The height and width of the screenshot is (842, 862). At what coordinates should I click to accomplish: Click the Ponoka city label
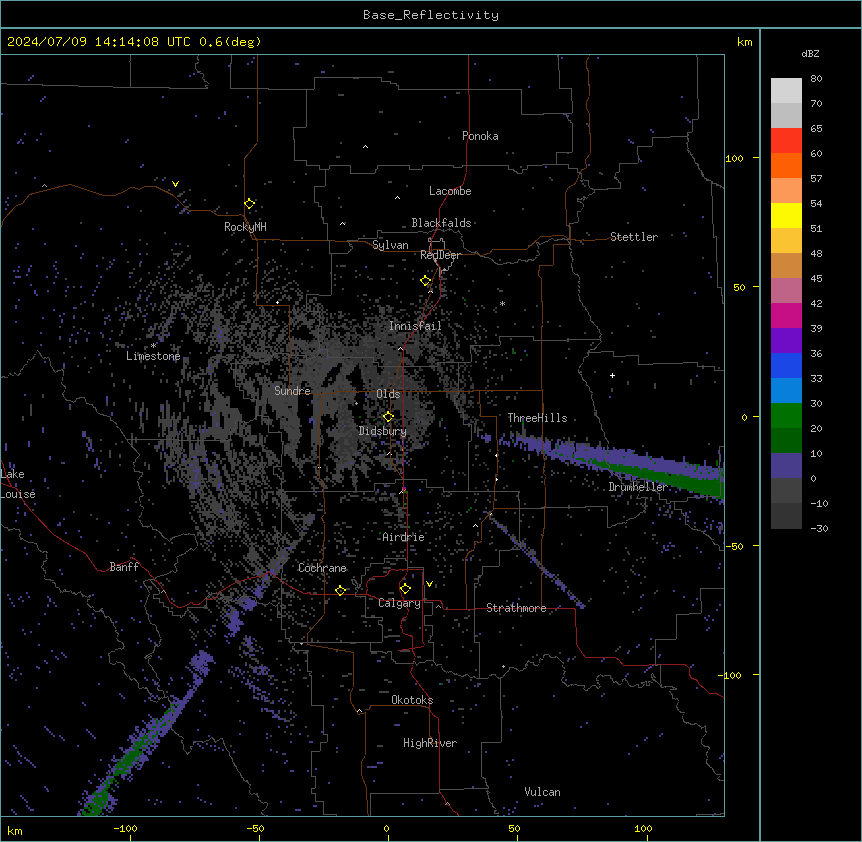point(480,136)
